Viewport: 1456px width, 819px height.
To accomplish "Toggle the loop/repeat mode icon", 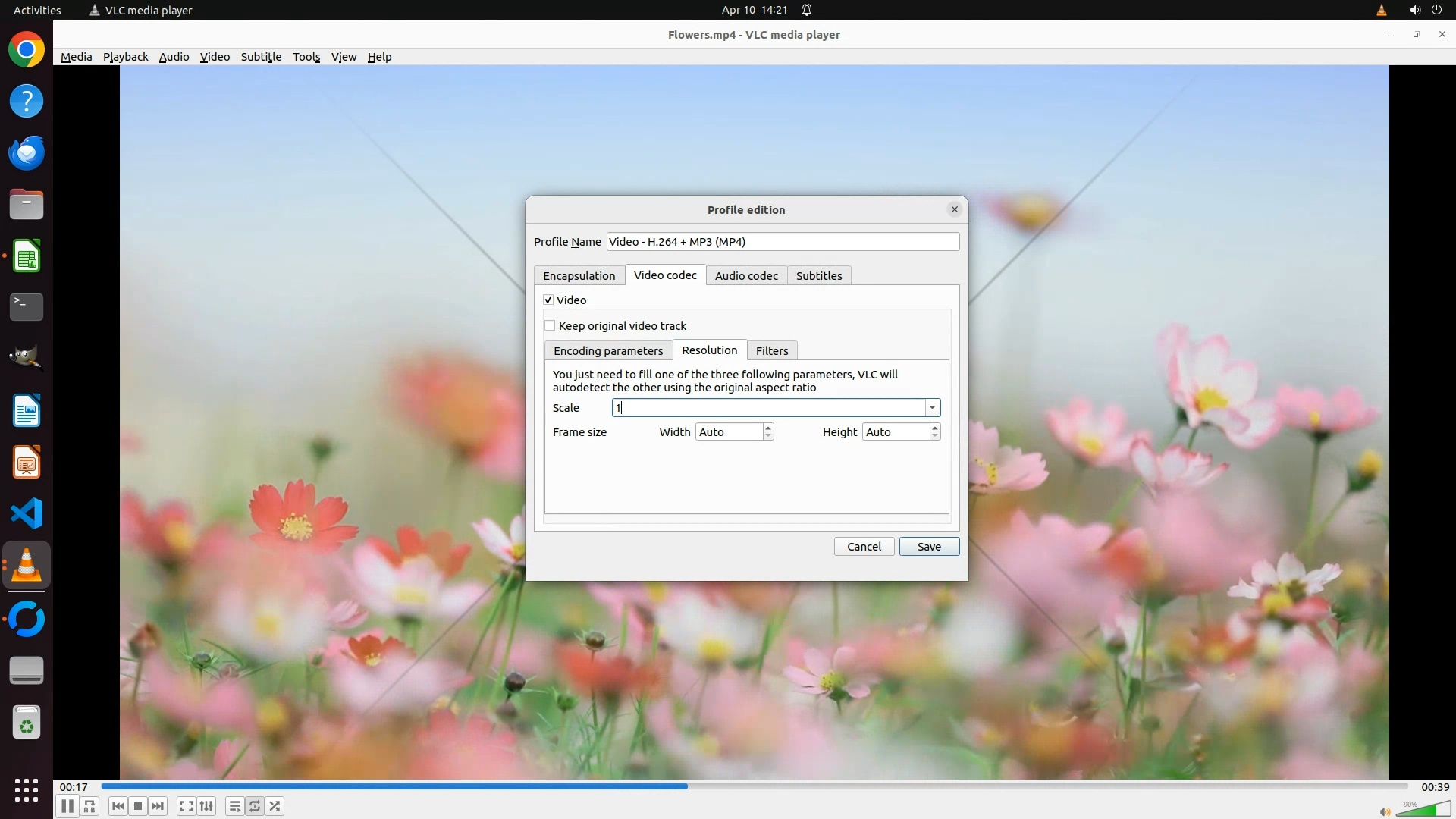I will [x=255, y=806].
